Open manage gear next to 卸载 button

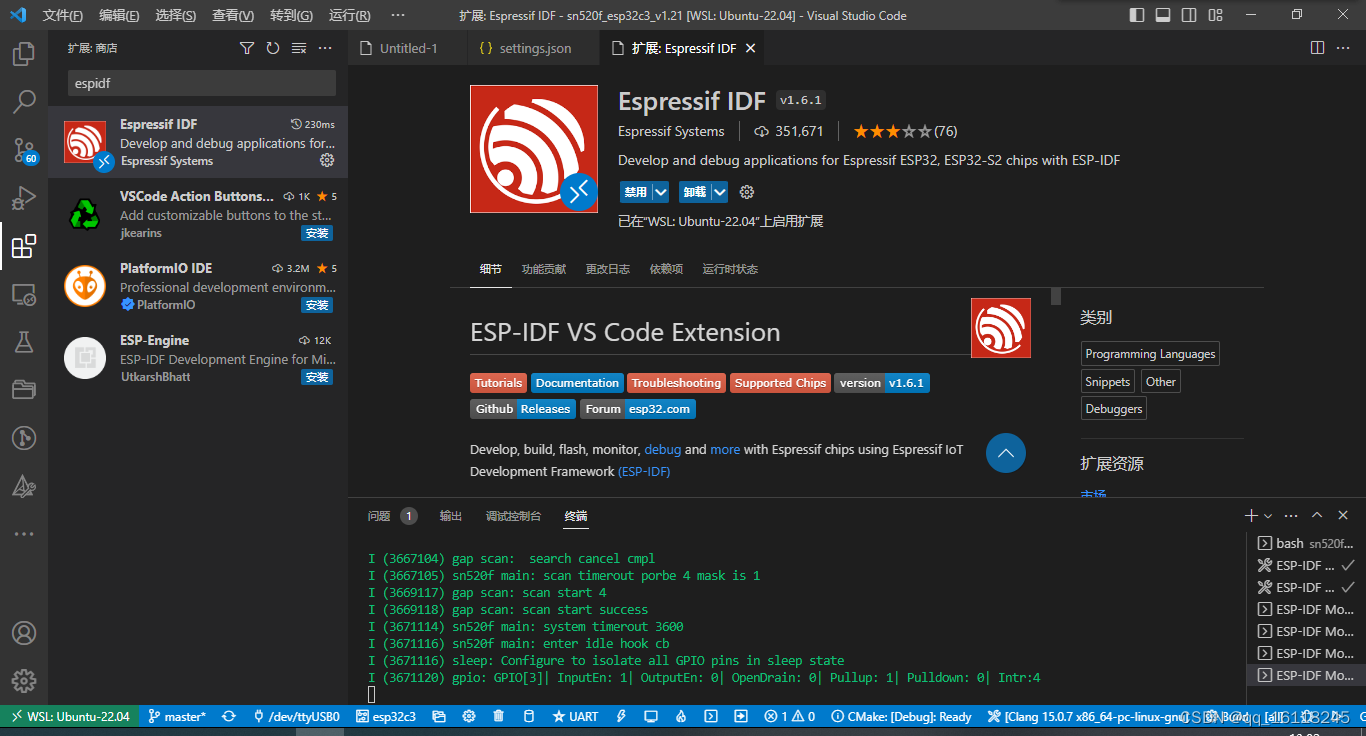pos(746,192)
